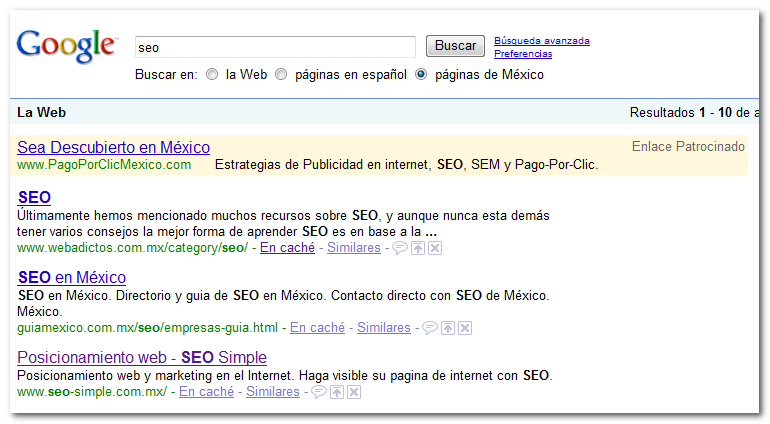This screenshot has height=424, width=770.
Task: Click the www.PagoPorClicMexico.com URL text
Action: pyautogui.click(x=104, y=165)
